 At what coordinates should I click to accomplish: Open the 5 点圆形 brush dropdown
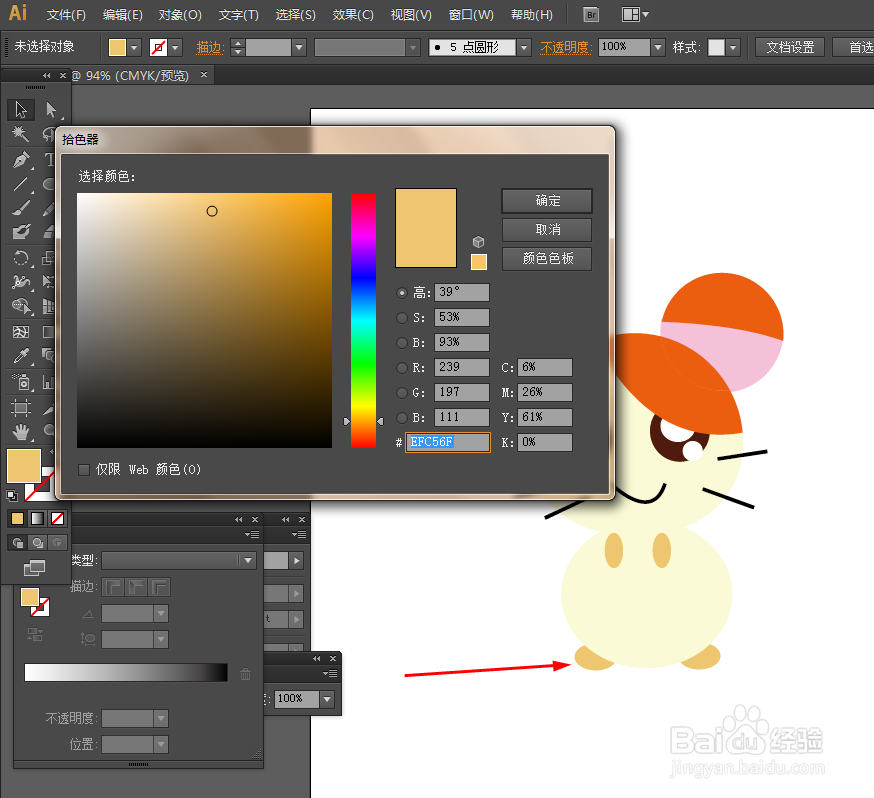coord(523,48)
